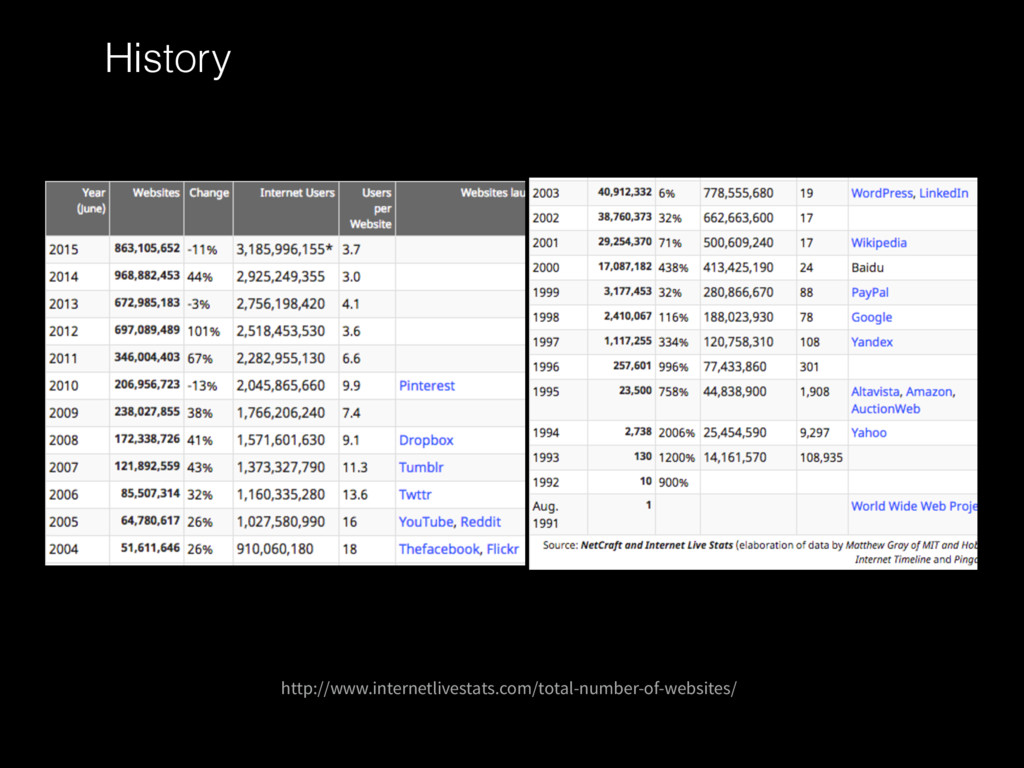Click the Google link in 1998 row

[871, 317]
